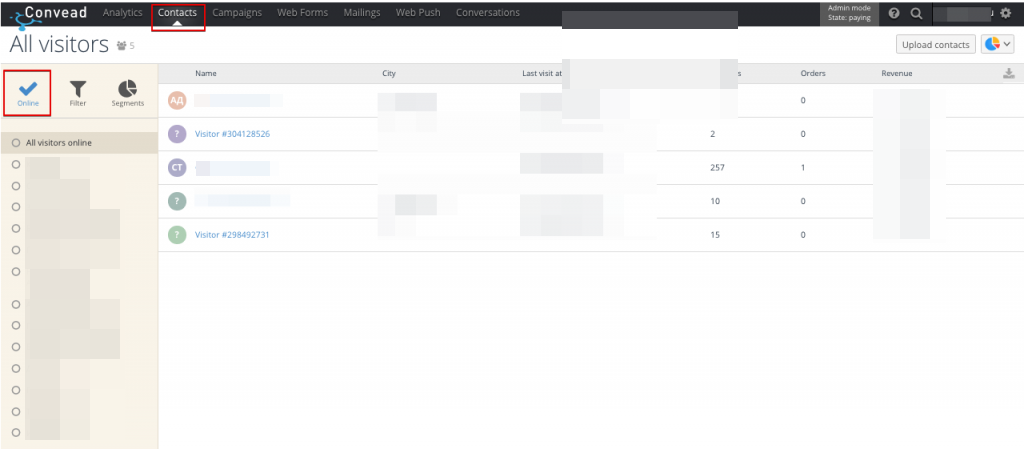Sort by the City column
1024x449 pixels.
[389, 73]
